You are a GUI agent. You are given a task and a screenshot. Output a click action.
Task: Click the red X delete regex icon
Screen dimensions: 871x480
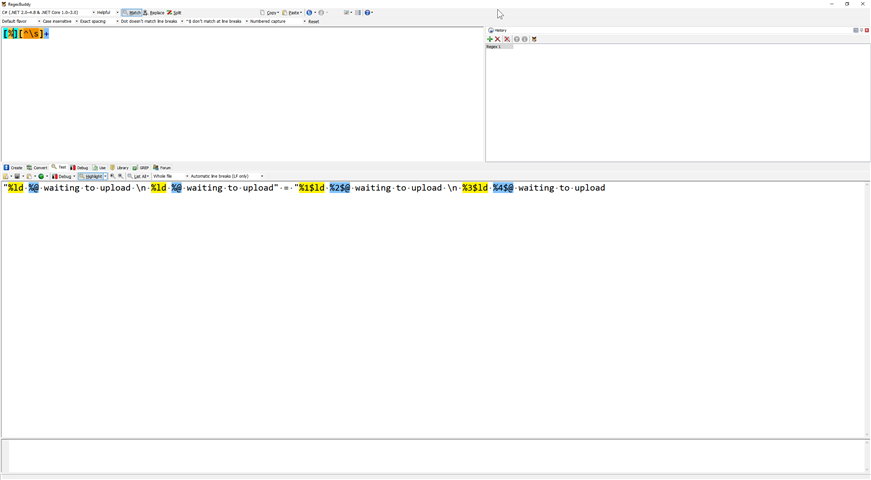(x=498, y=39)
